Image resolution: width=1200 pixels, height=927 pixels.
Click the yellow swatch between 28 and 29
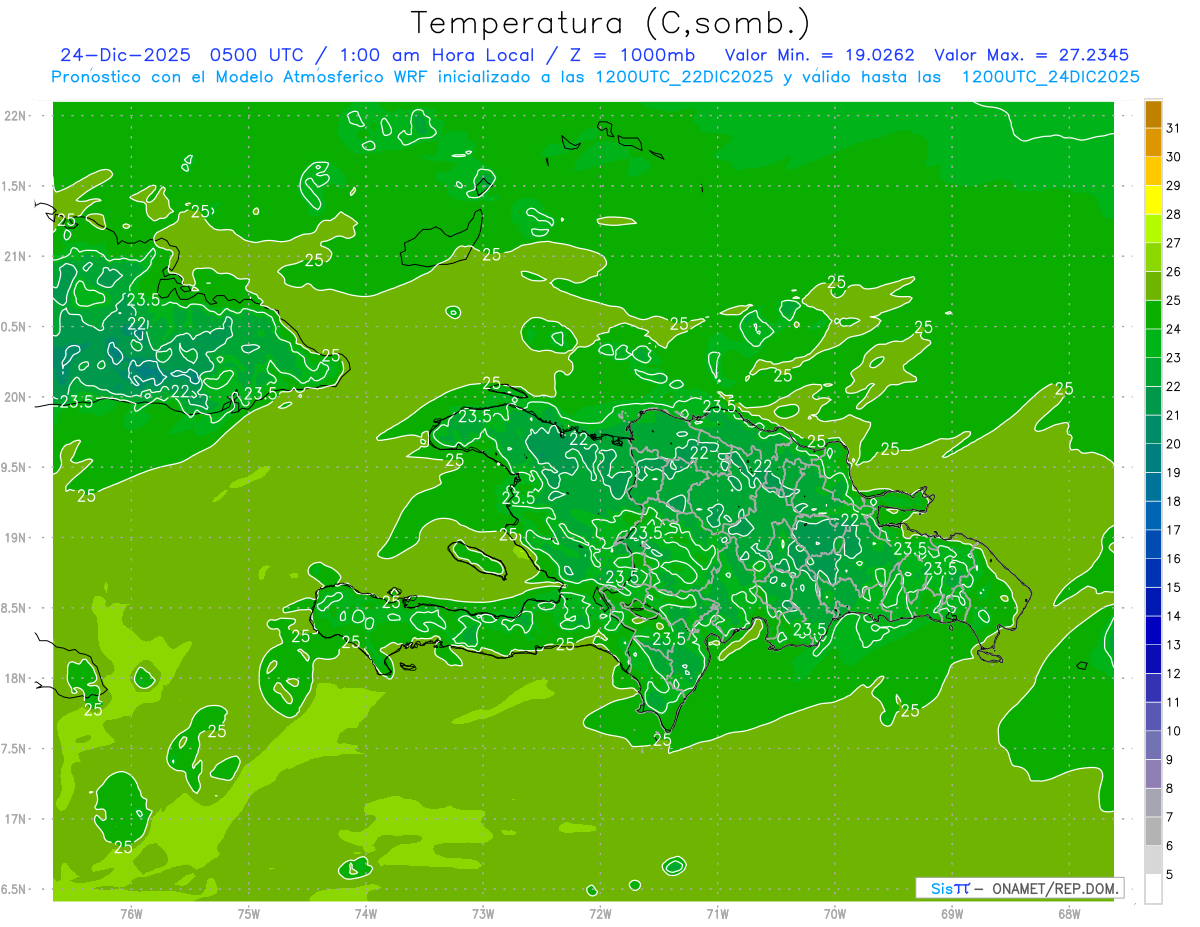pos(1153,200)
